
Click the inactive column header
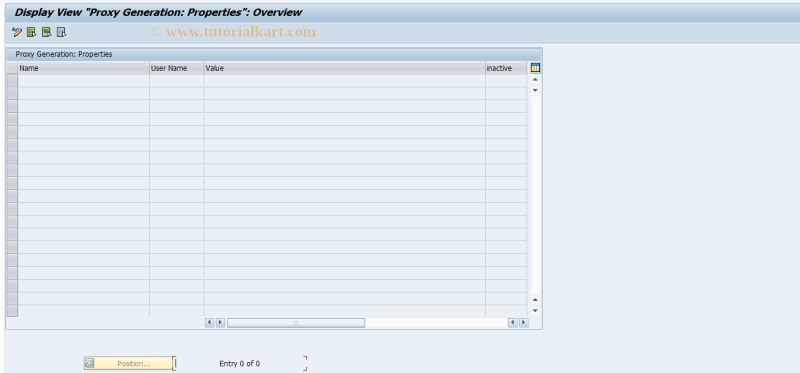point(506,68)
